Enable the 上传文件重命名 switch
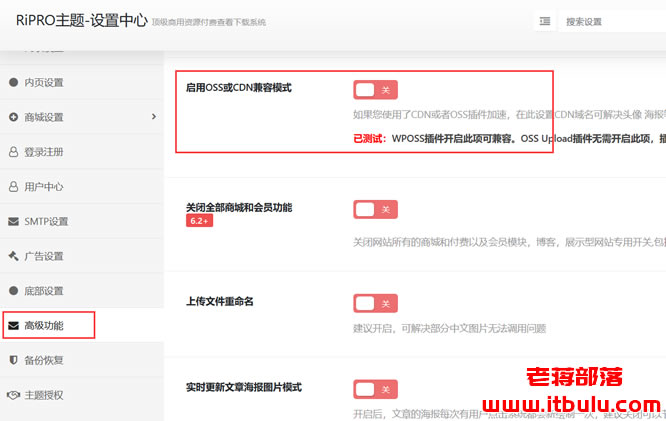 [x=375, y=303]
